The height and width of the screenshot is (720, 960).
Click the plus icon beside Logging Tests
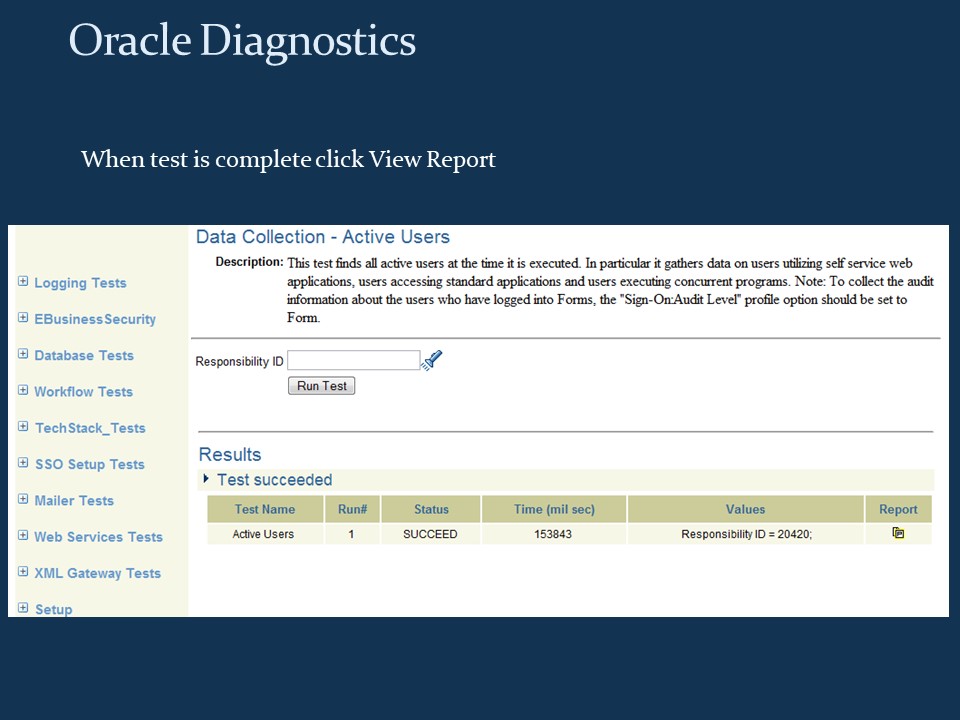point(22,282)
